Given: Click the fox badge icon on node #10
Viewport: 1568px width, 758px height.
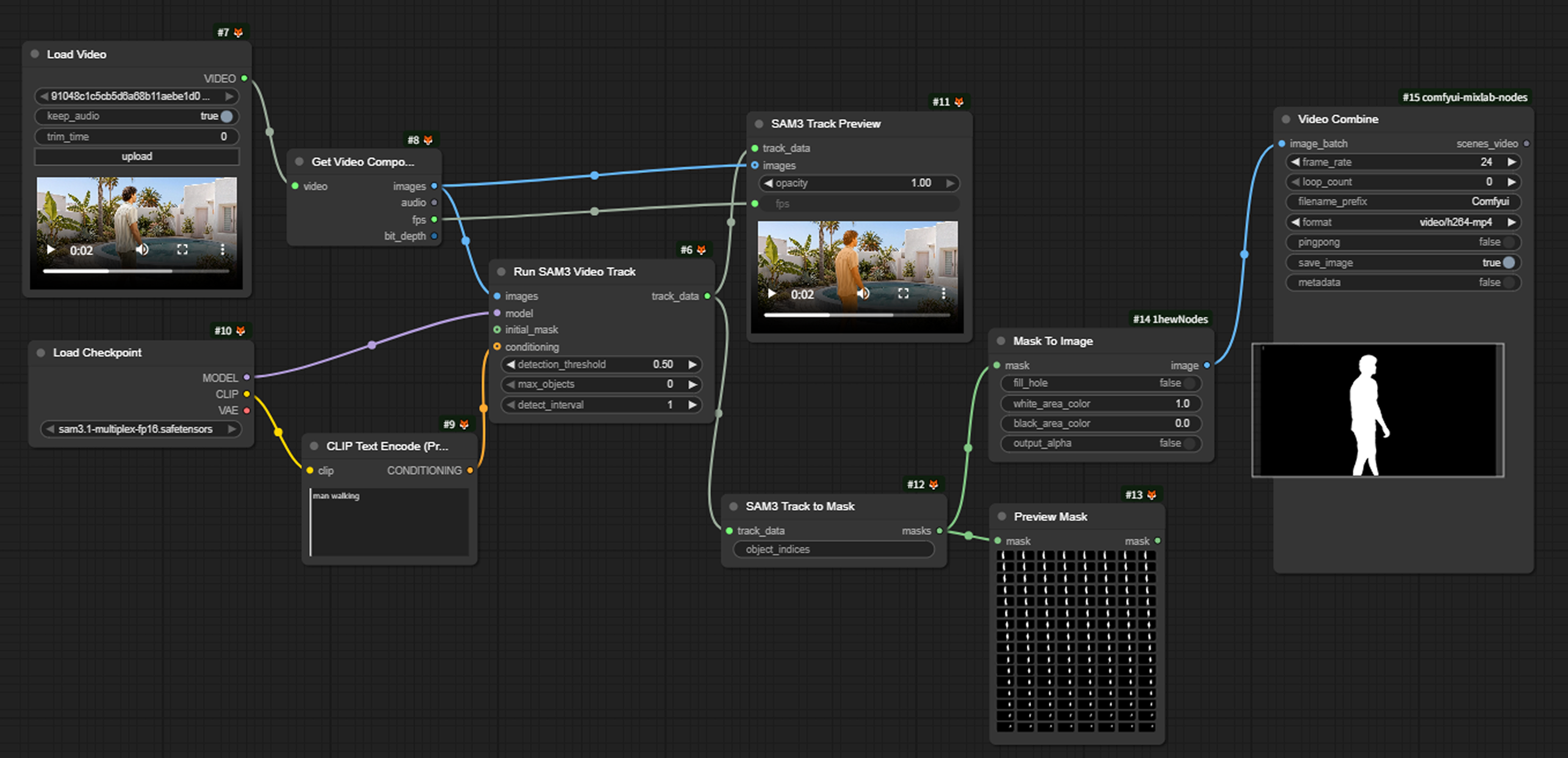Looking at the screenshot, I should pyautogui.click(x=241, y=330).
